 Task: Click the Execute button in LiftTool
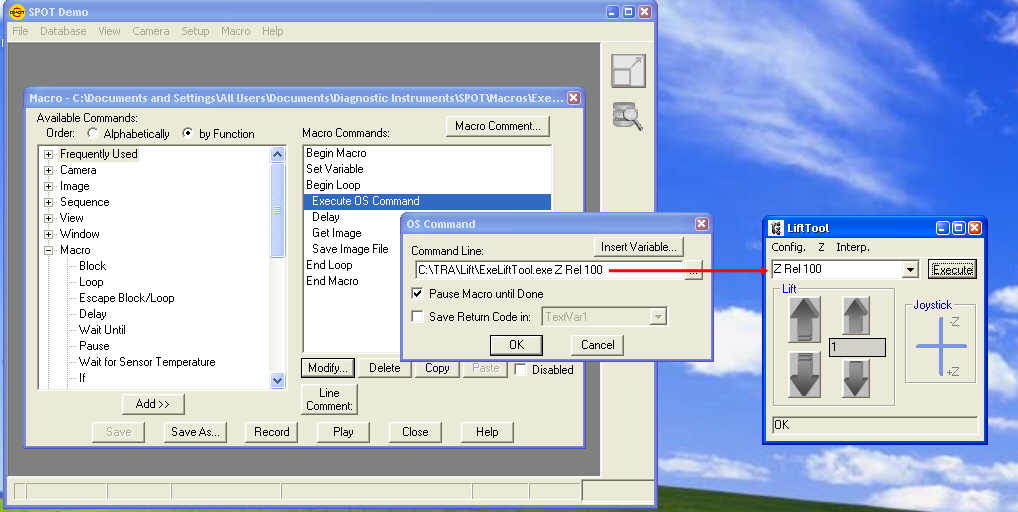click(x=952, y=269)
